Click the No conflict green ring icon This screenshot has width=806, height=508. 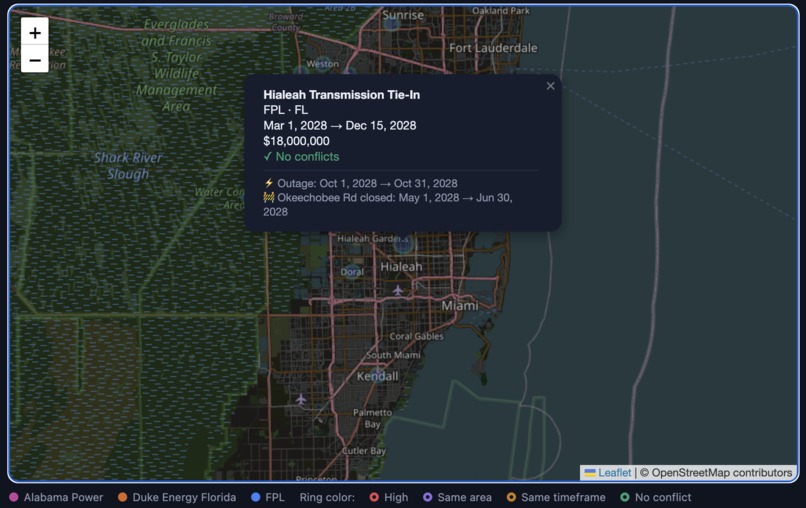tap(625, 497)
